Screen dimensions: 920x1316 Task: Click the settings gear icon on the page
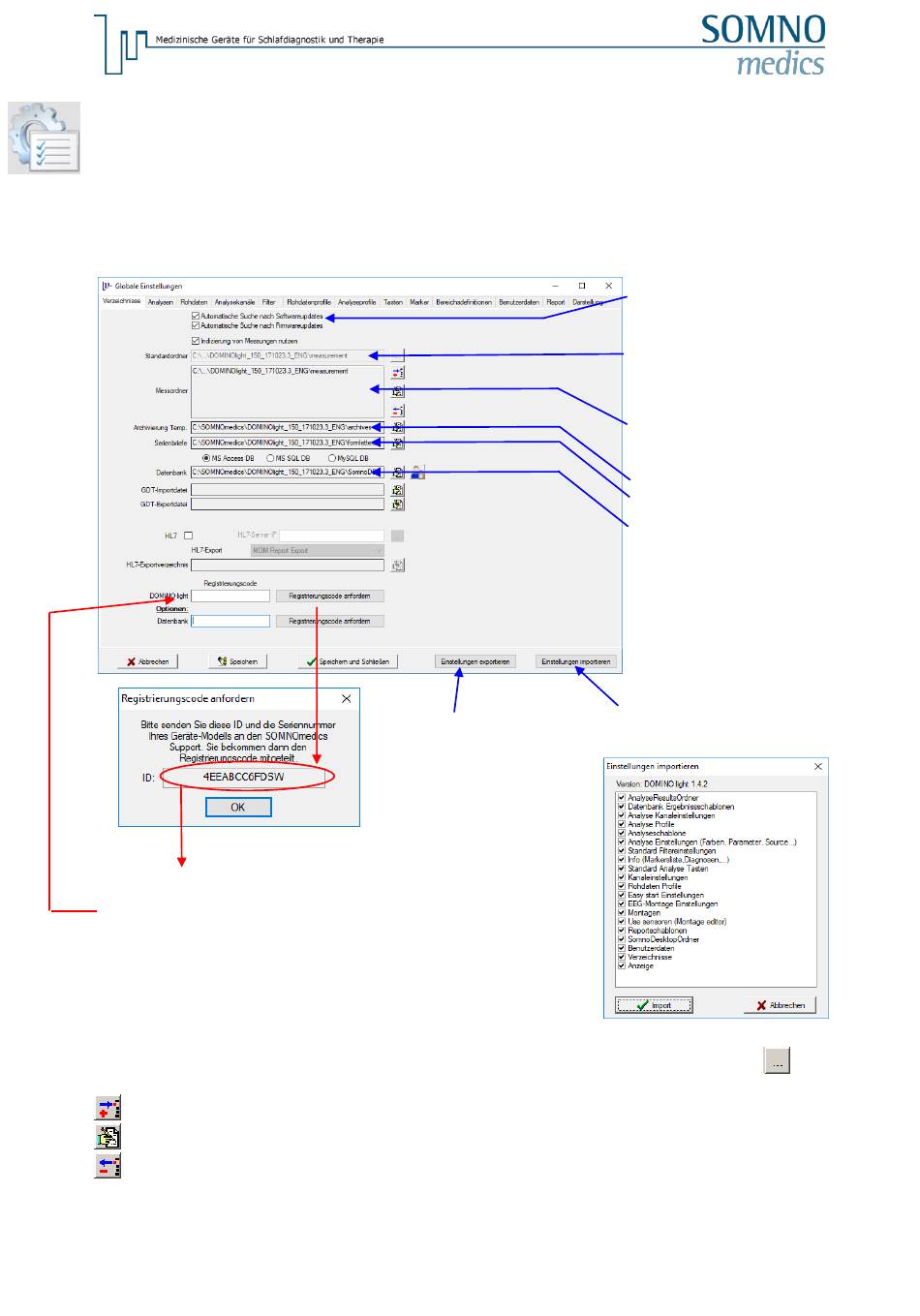tap(45, 138)
